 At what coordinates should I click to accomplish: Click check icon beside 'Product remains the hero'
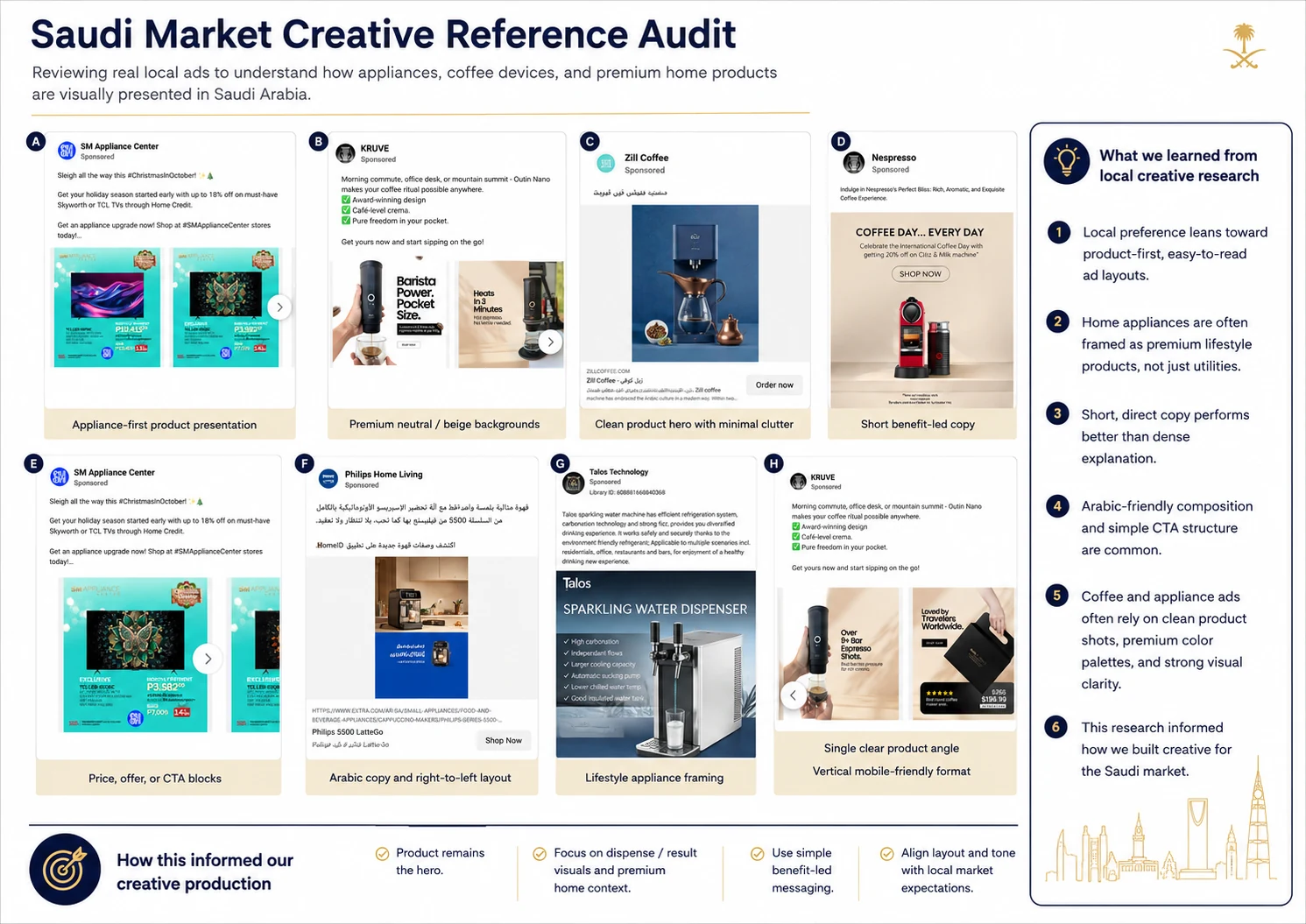[x=382, y=854]
